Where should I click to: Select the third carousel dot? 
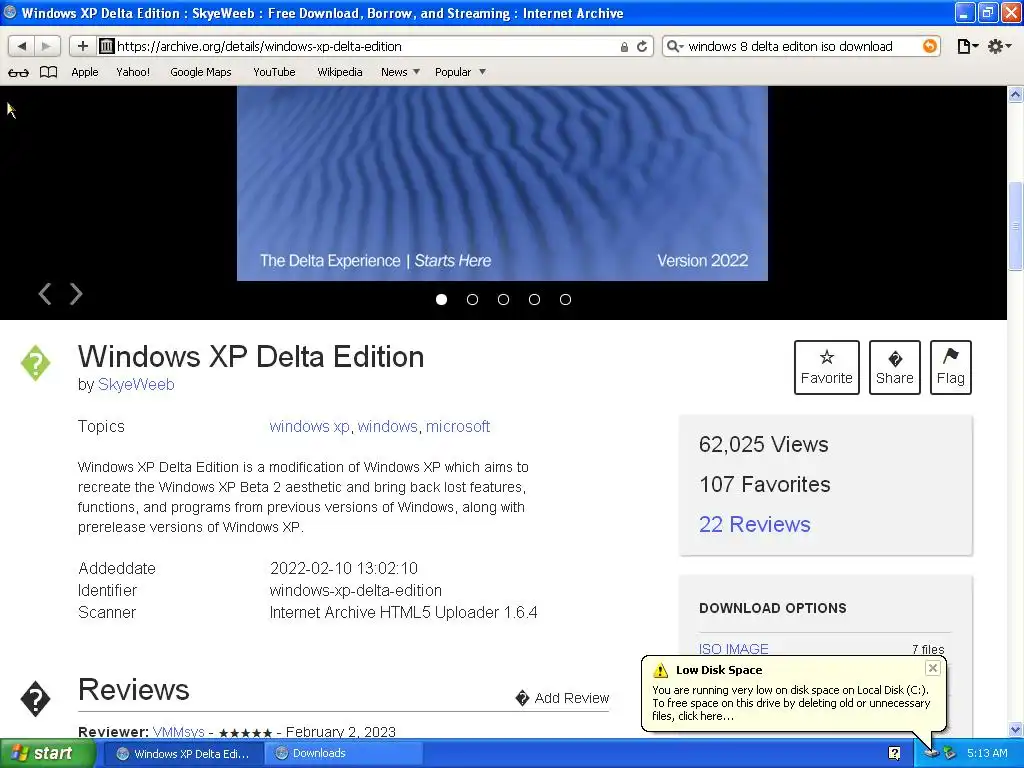click(x=504, y=299)
